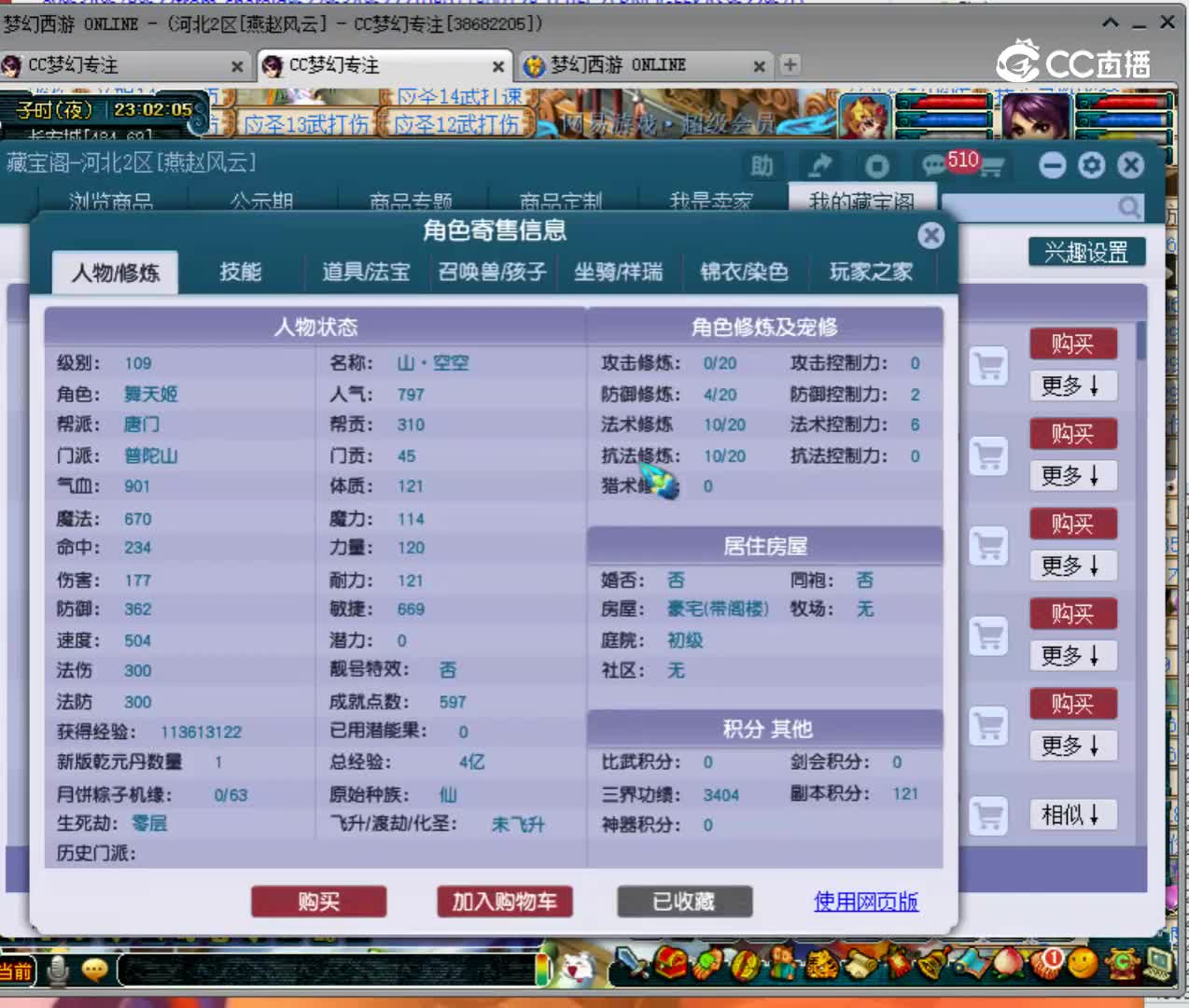Open the 使用网页版 link
Image resolution: width=1189 pixels, height=1008 pixels.
866,902
